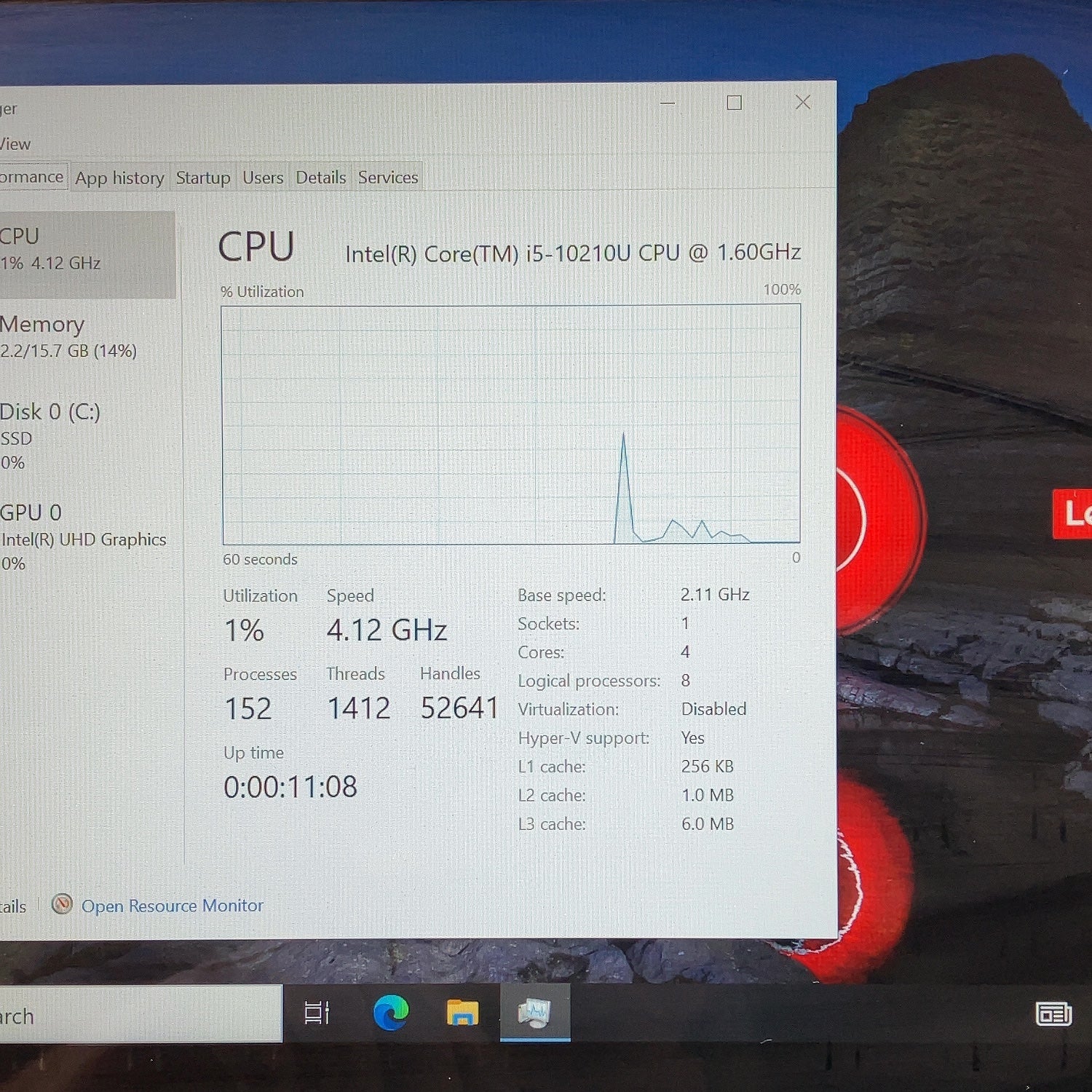Image resolution: width=1092 pixels, height=1092 pixels.
Task: Click the threads count 1412
Action: [358, 708]
